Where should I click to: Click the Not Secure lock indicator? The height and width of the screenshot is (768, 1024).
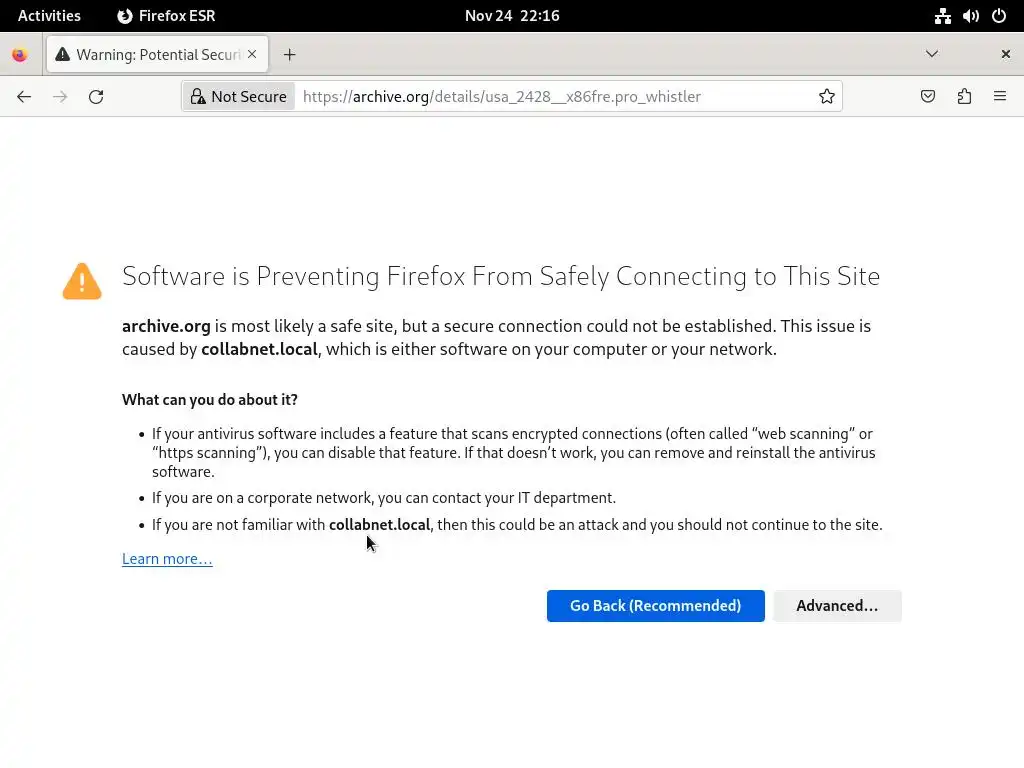pos(239,96)
